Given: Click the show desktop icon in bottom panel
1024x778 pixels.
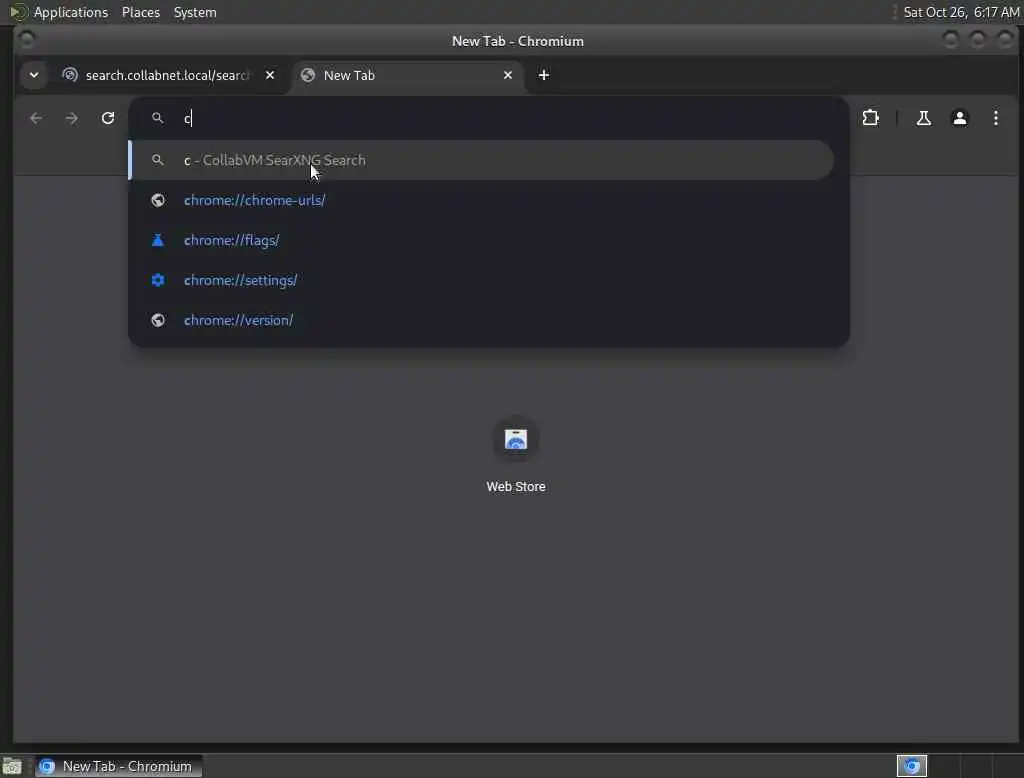Looking at the screenshot, I should [12, 766].
